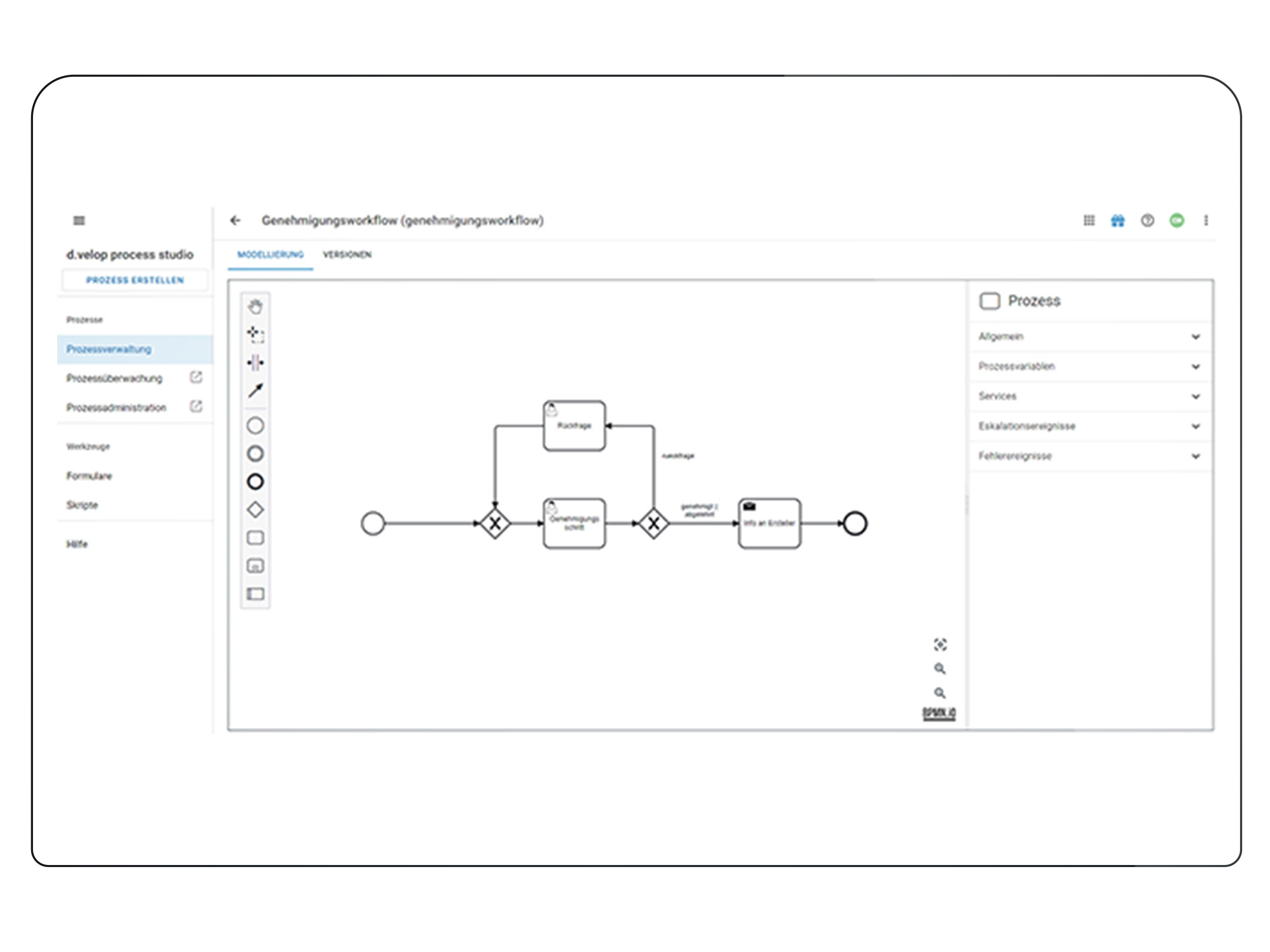This screenshot has height=952, width=1270.
Task: Click the lower magnifier zoom icon
Action: click(940, 693)
